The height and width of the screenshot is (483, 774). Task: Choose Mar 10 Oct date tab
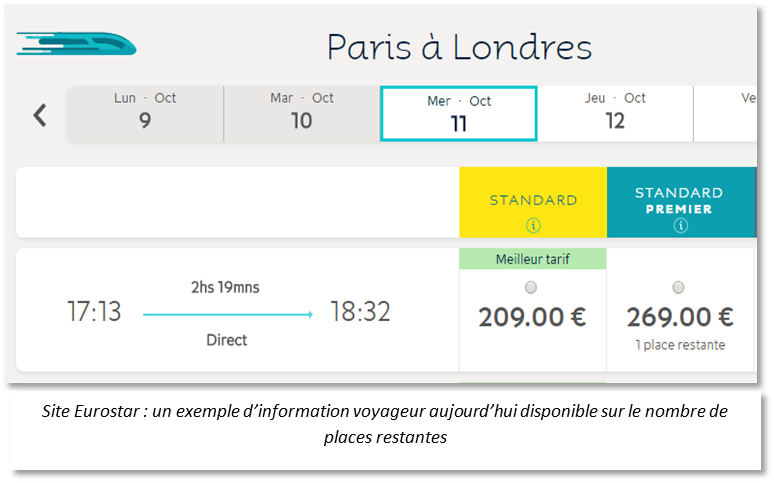302,114
